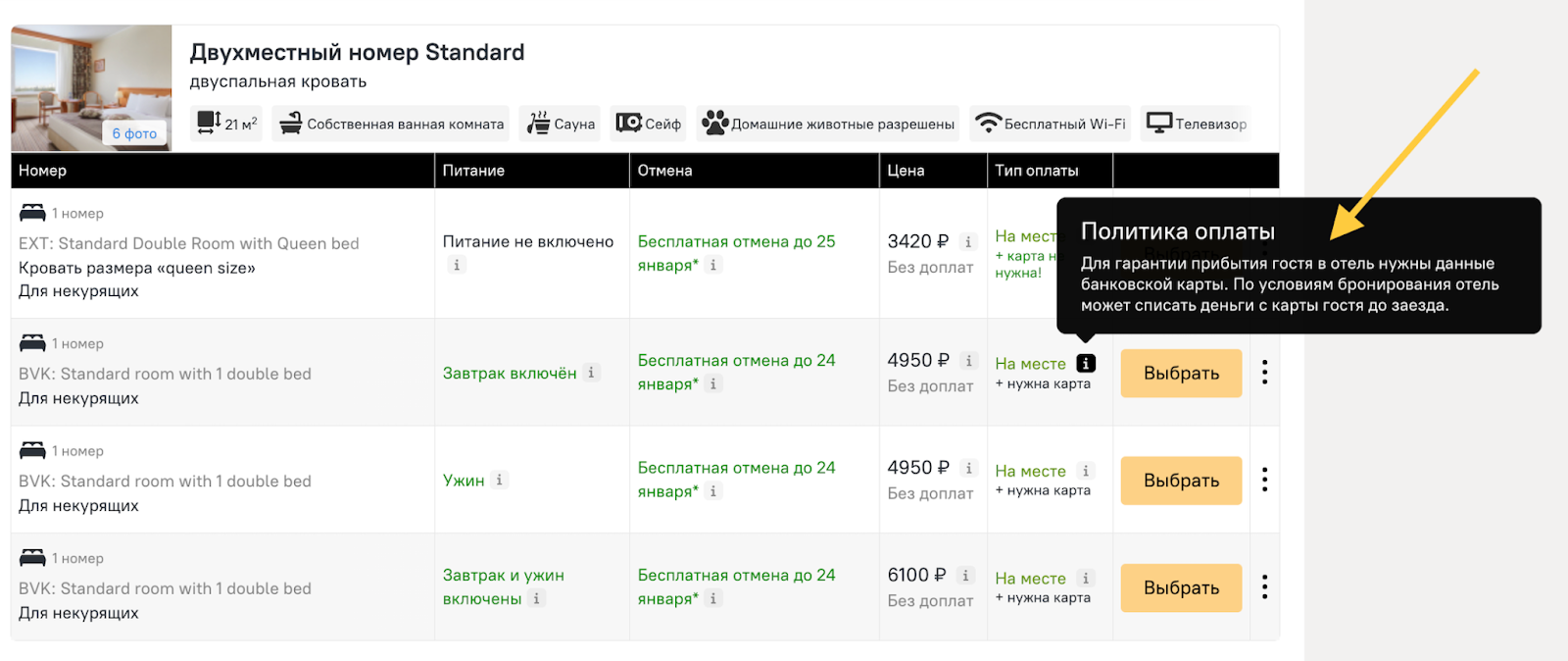Click the pets allowed paw icon
Viewport: 1568px width, 661px height.
coord(715,123)
